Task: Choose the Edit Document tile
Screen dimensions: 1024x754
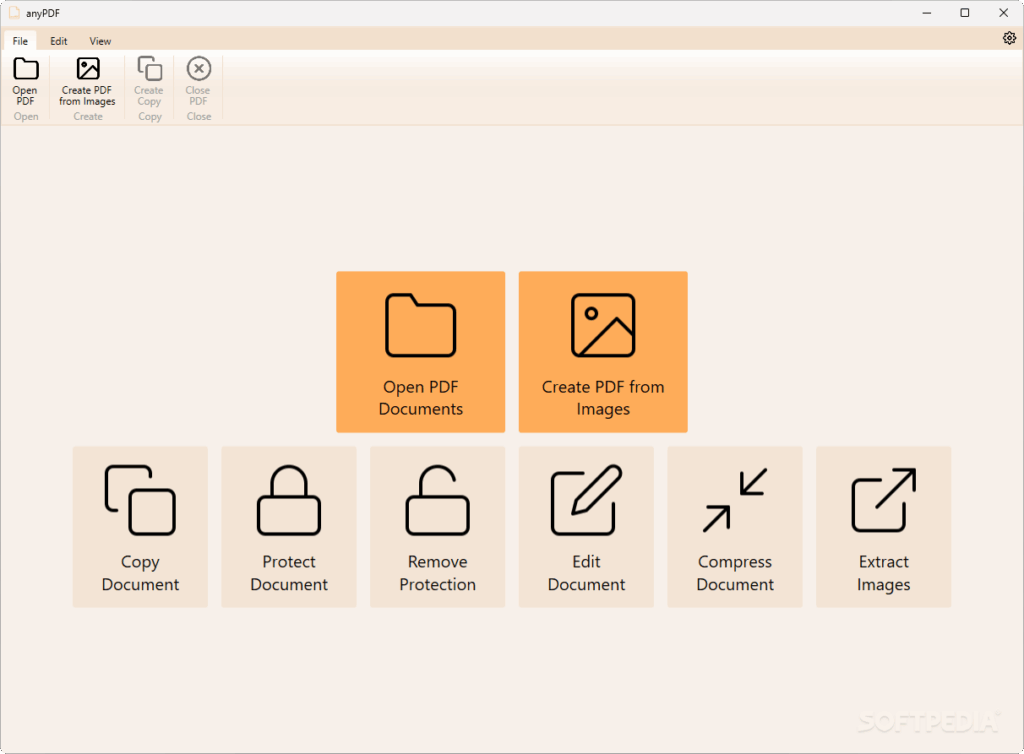Action: pyautogui.click(x=586, y=527)
